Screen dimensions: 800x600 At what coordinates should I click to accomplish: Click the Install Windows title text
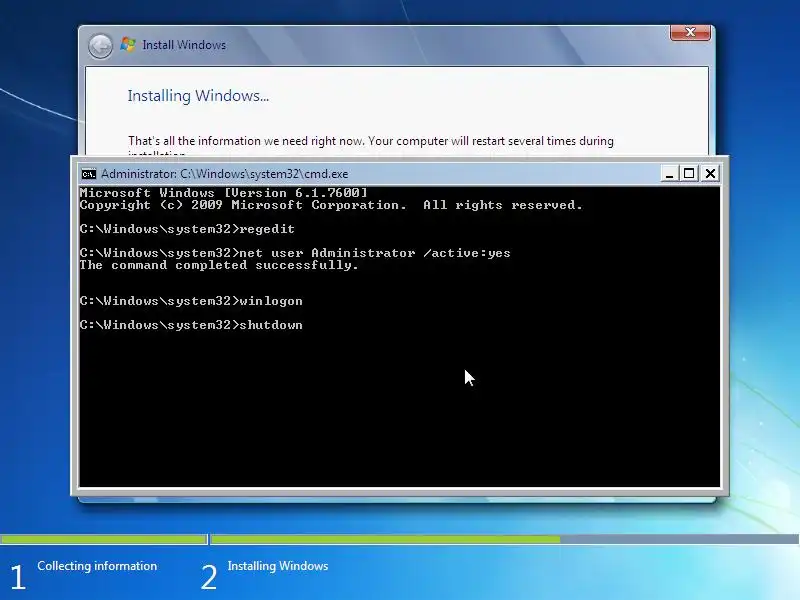[184, 45]
